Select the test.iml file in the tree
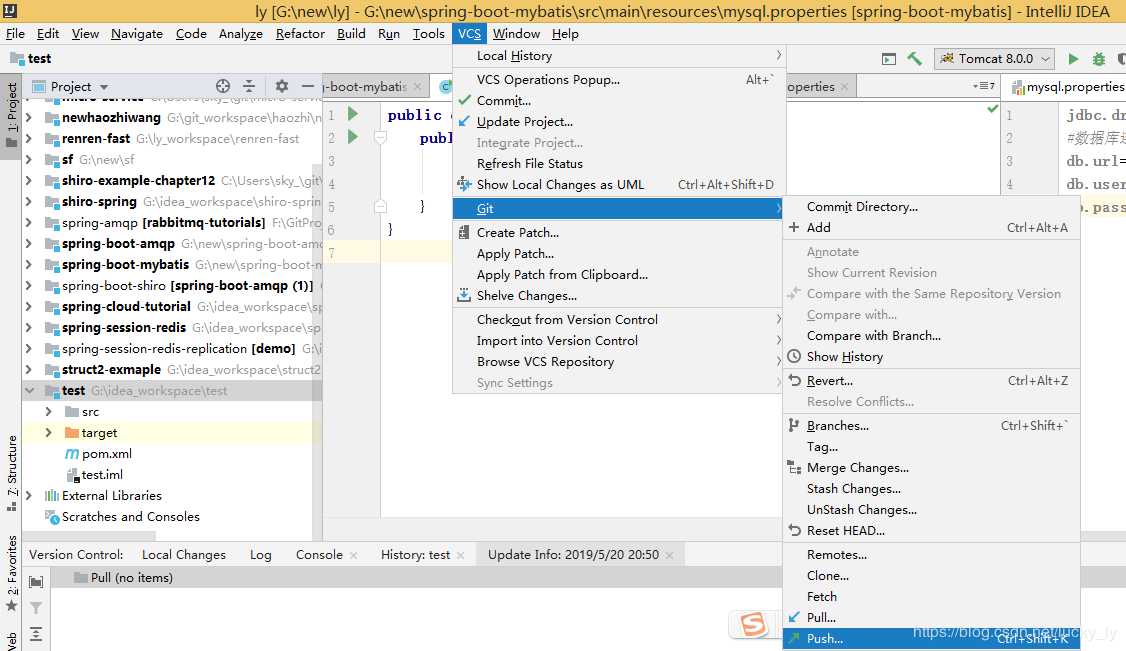Image resolution: width=1126 pixels, height=651 pixels. tap(102, 474)
